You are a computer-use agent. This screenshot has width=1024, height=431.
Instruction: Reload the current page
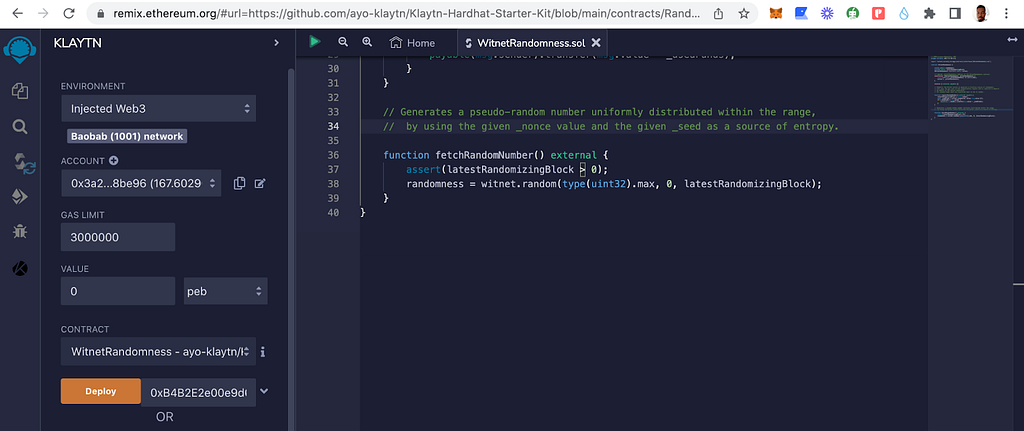click(x=69, y=13)
